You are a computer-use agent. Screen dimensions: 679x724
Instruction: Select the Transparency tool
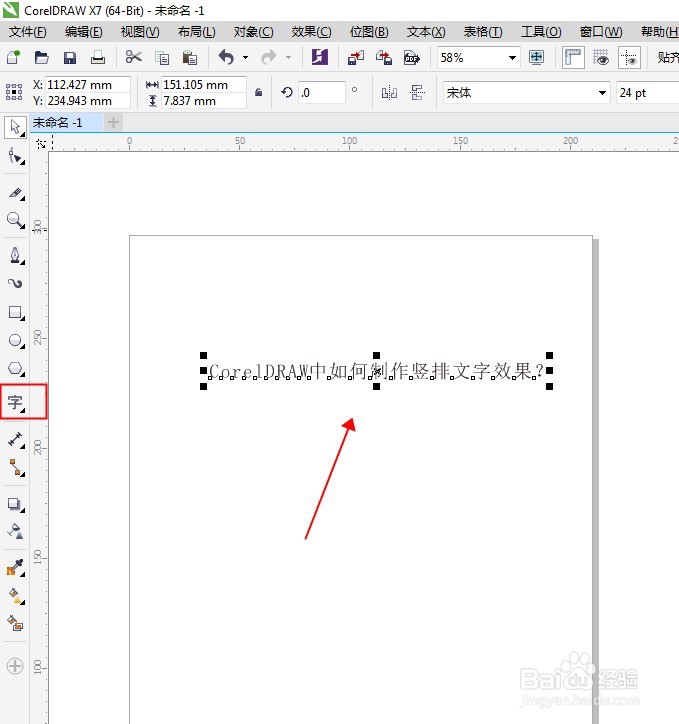pos(16,531)
